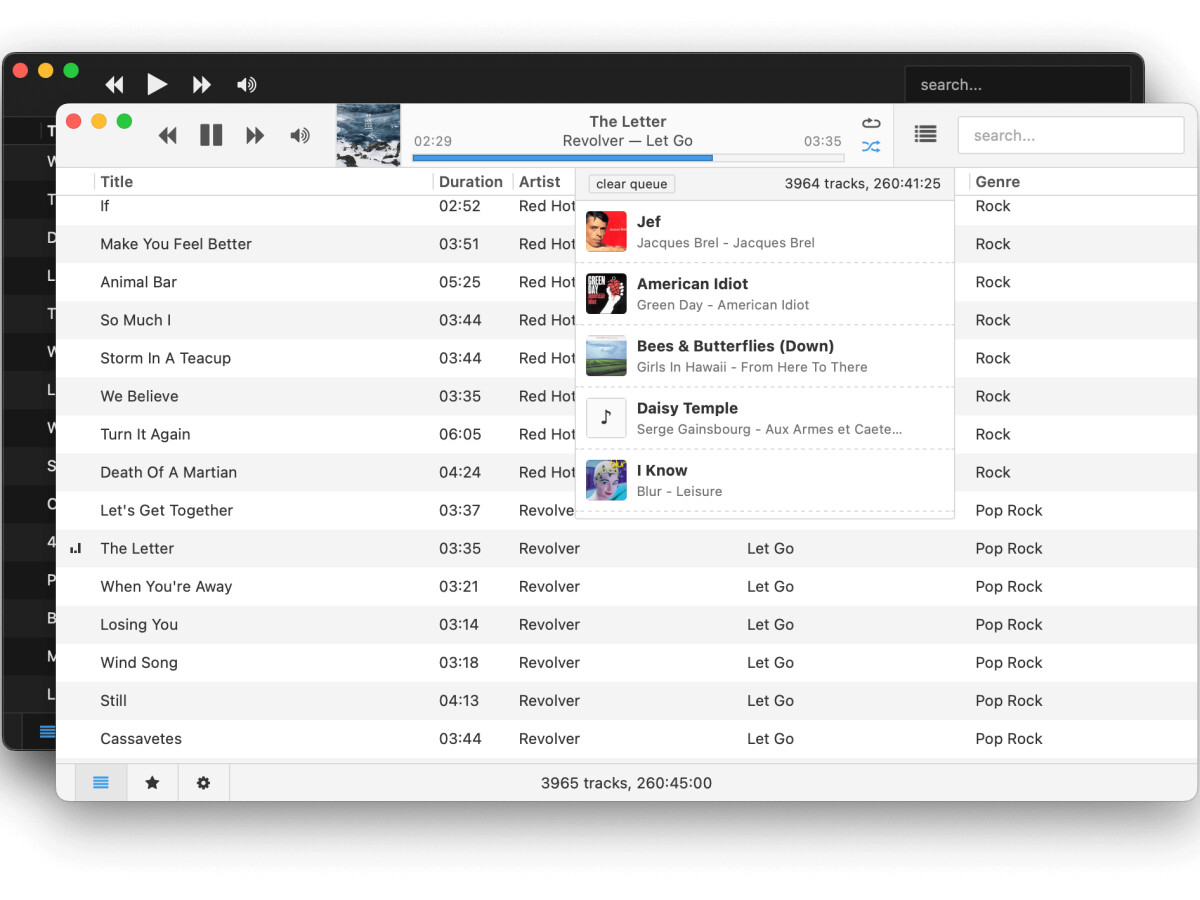Image resolution: width=1200 pixels, height=900 pixels.
Task: Select the 'Cassavetes' track row
Action: (626, 738)
